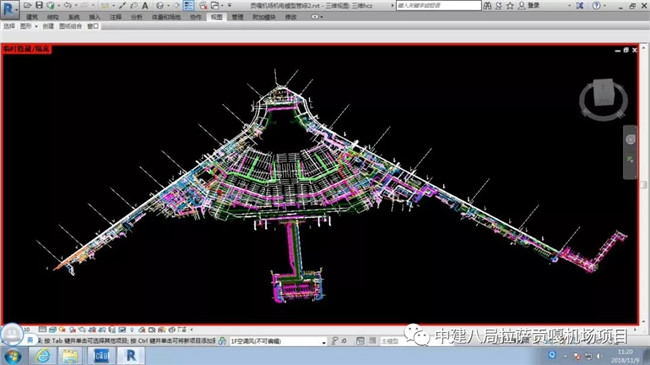The image size is (650, 365).
Task: Click the Lock 3D View icon
Action: 112,330
